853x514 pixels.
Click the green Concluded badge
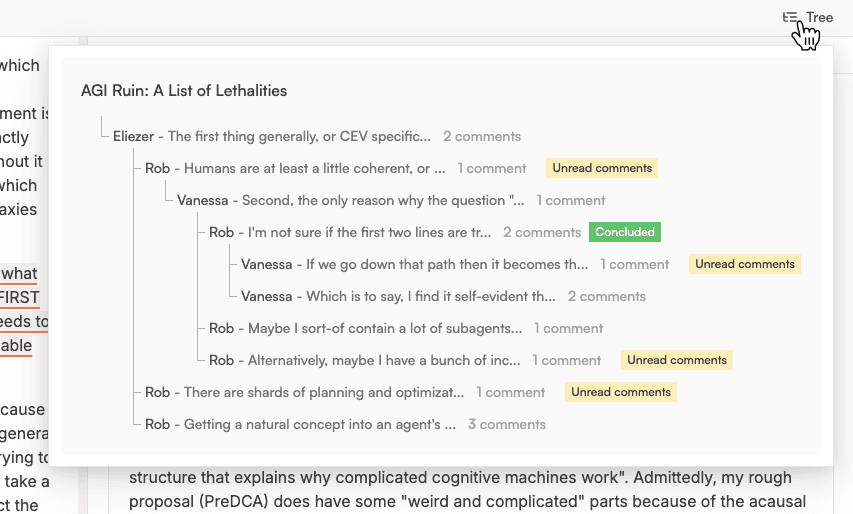[x=625, y=232]
